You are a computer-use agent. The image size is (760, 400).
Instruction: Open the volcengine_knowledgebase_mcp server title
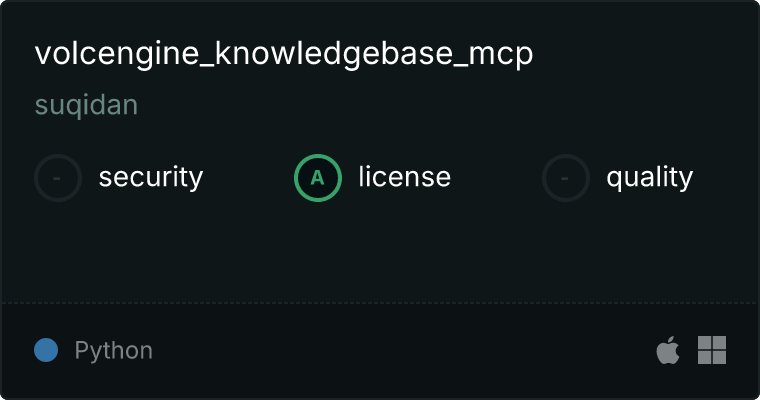(x=284, y=54)
